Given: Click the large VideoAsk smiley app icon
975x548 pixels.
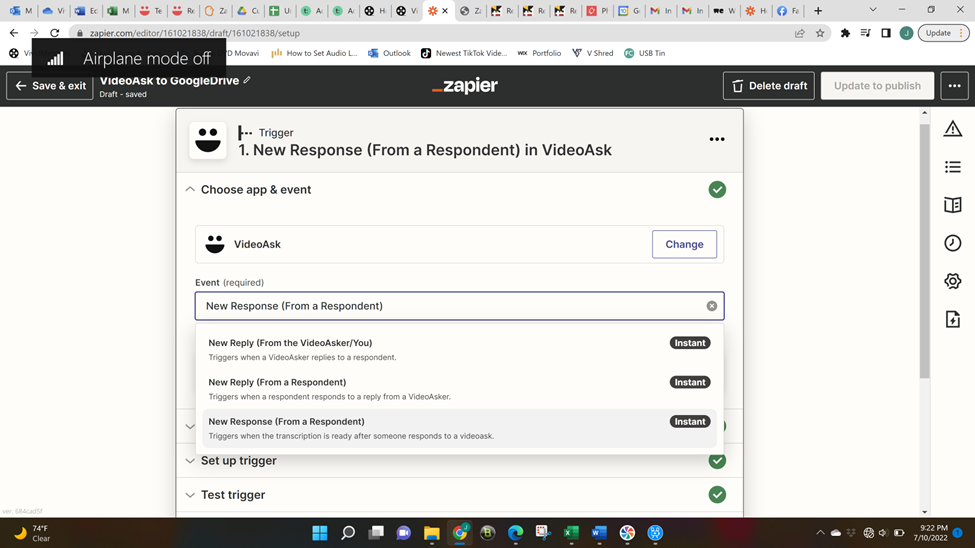Looking at the screenshot, I should 208,140.
